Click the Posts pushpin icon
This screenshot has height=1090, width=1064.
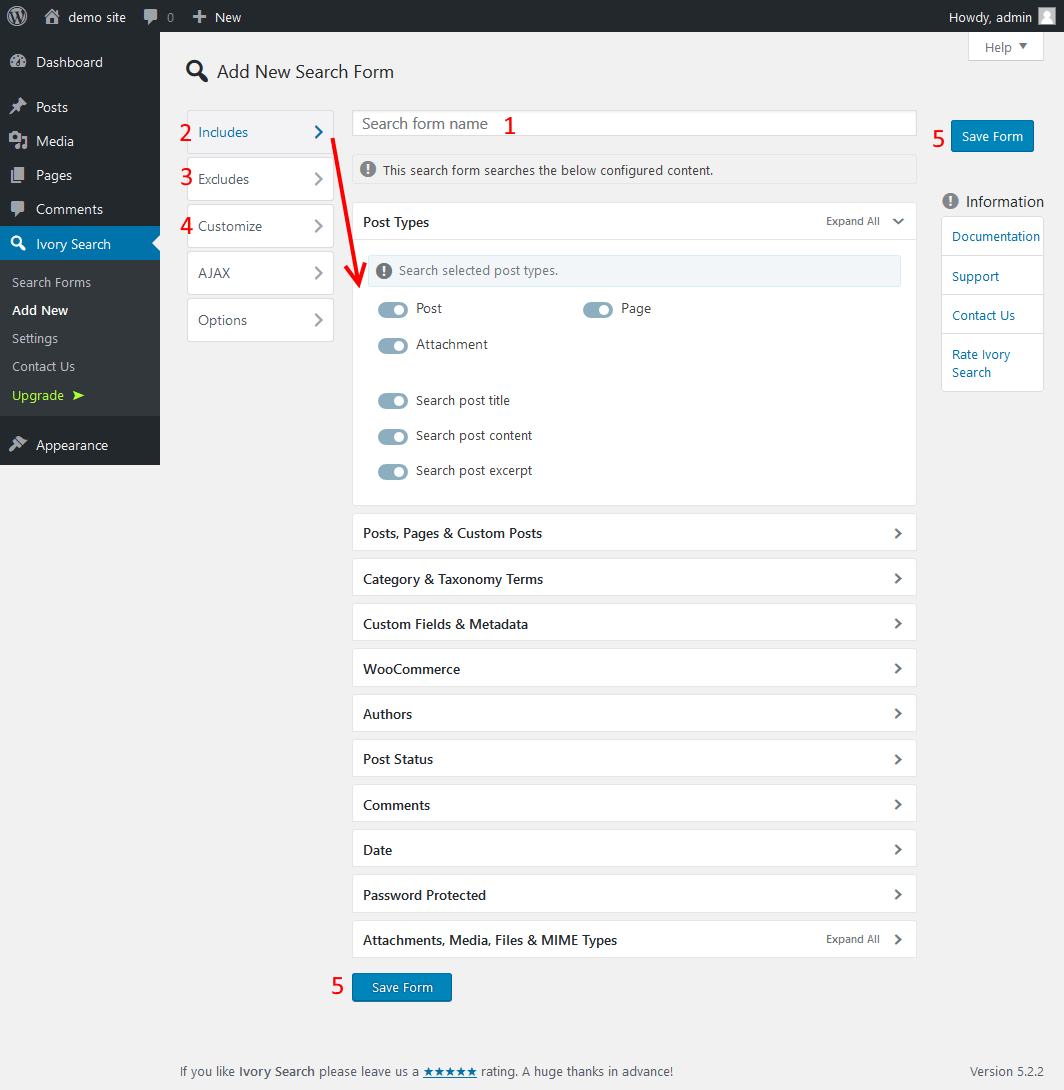coord(18,106)
